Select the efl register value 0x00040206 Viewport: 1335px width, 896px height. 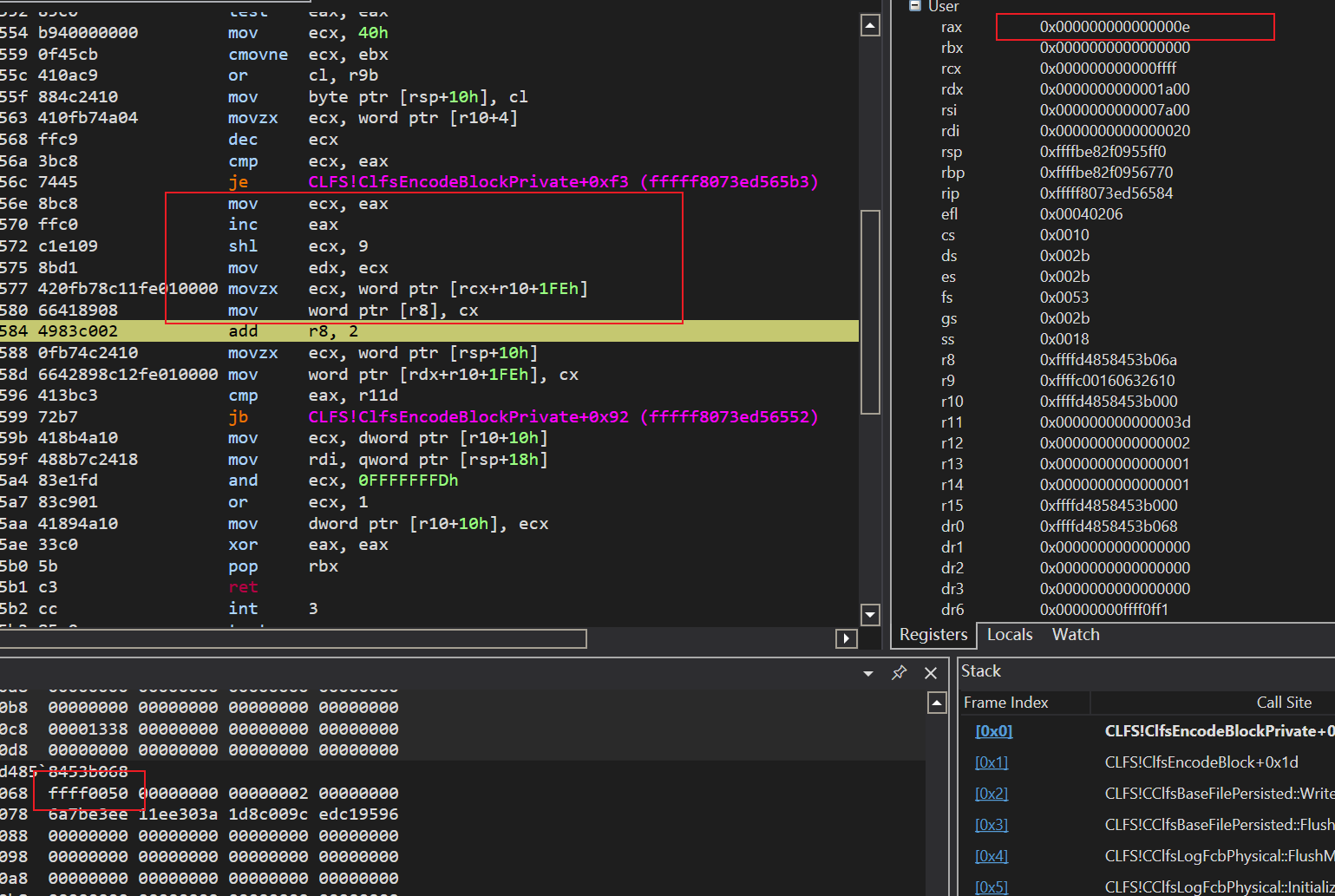[1081, 214]
